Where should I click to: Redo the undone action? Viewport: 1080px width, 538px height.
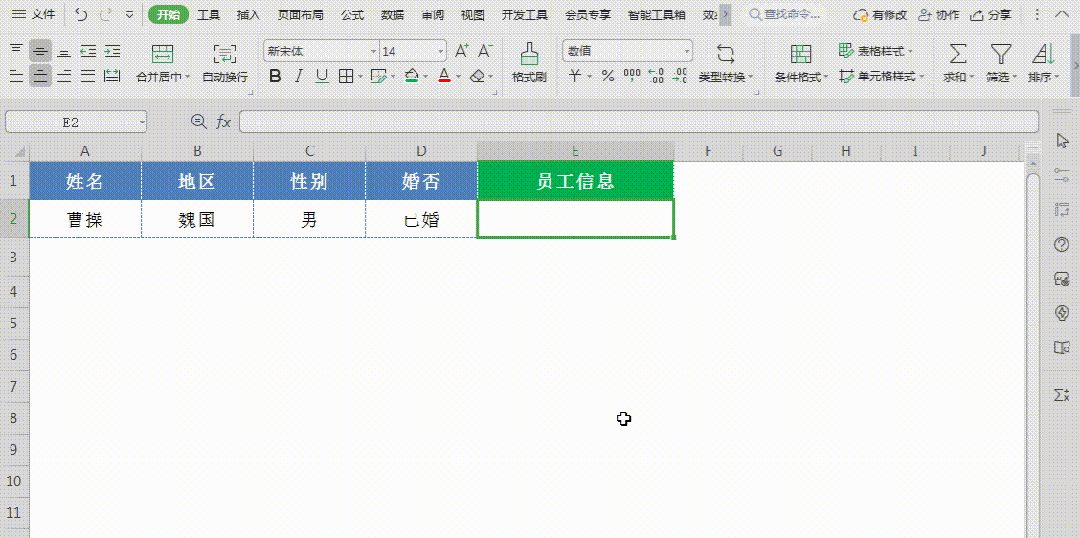pyautogui.click(x=105, y=14)
